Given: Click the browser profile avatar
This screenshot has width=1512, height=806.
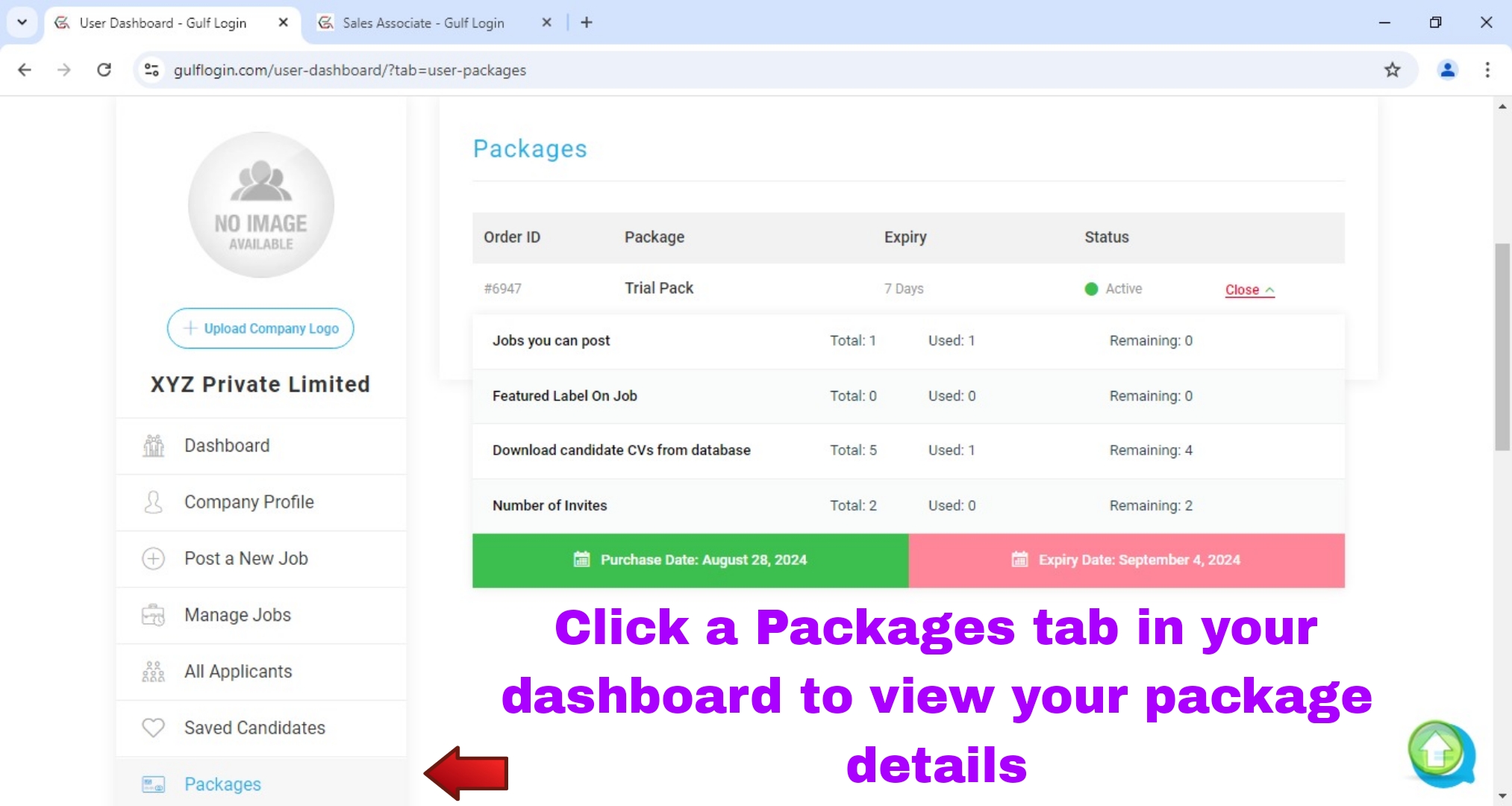Looking at the screenshot, I should click(1447, 69).
